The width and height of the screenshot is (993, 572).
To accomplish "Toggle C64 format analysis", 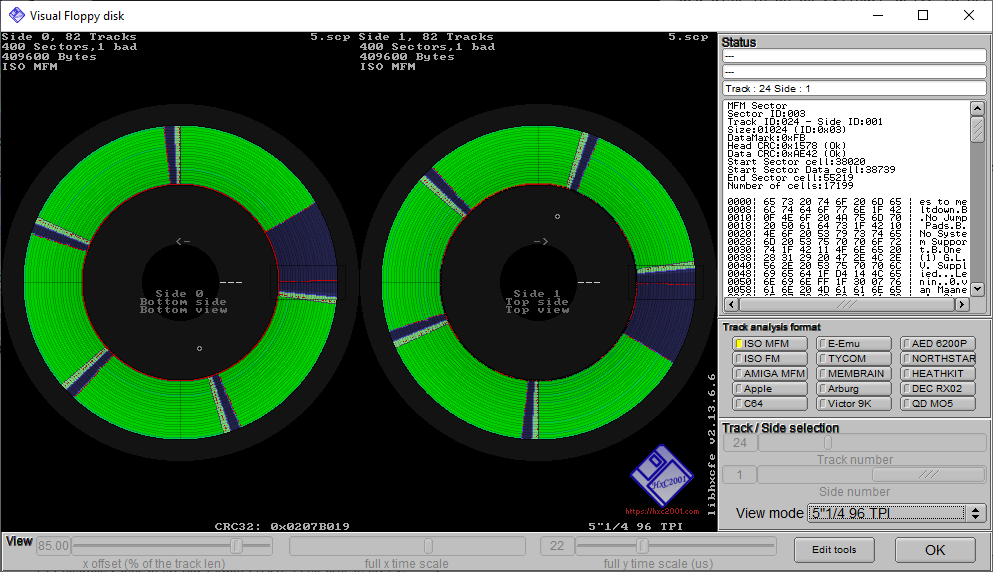I will [769, 404].
